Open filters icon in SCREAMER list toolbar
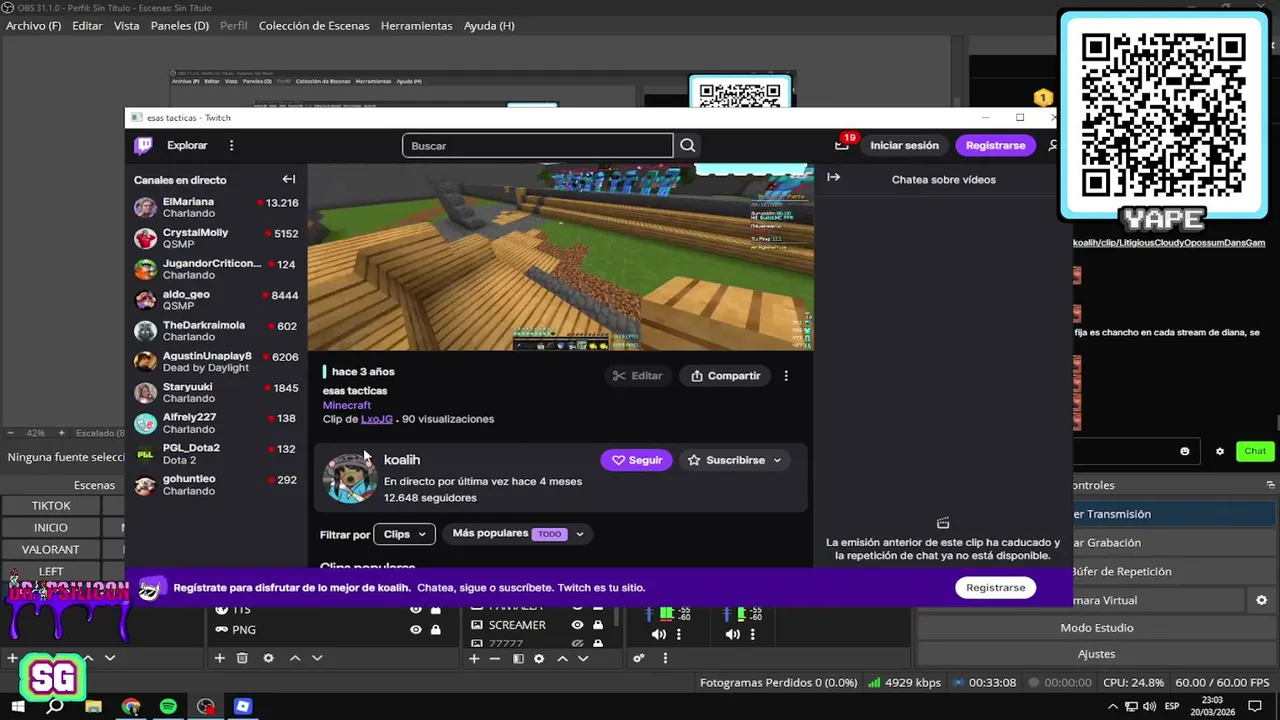Screen dimensions: 1280x720 pyautogui.click(x=518, y=658)
